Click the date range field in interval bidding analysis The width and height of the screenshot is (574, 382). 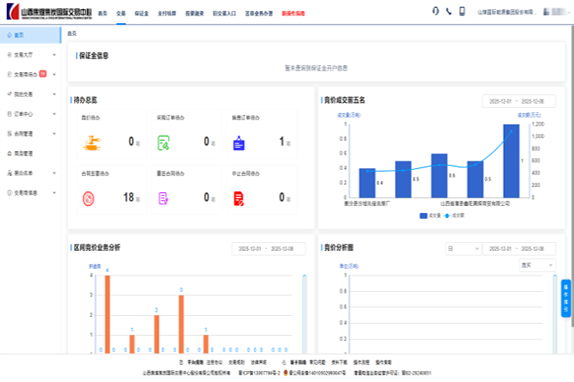click(268, 248)
